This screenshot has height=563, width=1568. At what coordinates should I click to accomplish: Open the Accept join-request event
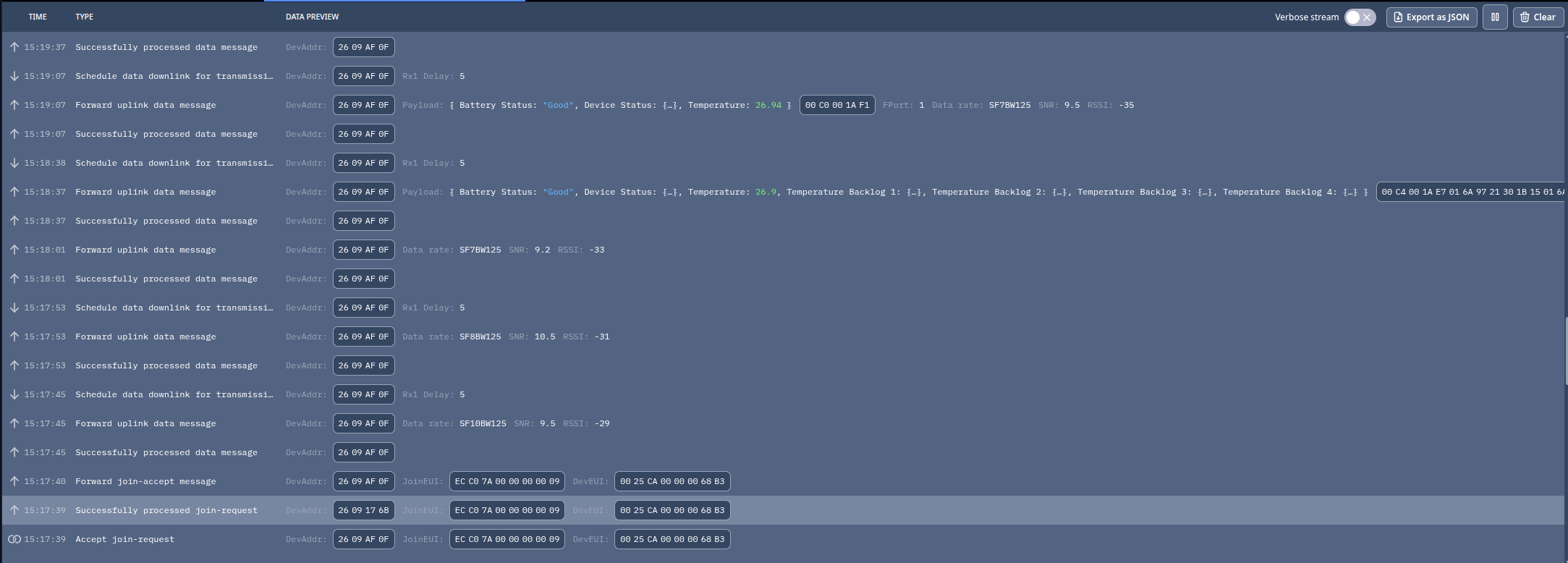click(x=784, y=539)
